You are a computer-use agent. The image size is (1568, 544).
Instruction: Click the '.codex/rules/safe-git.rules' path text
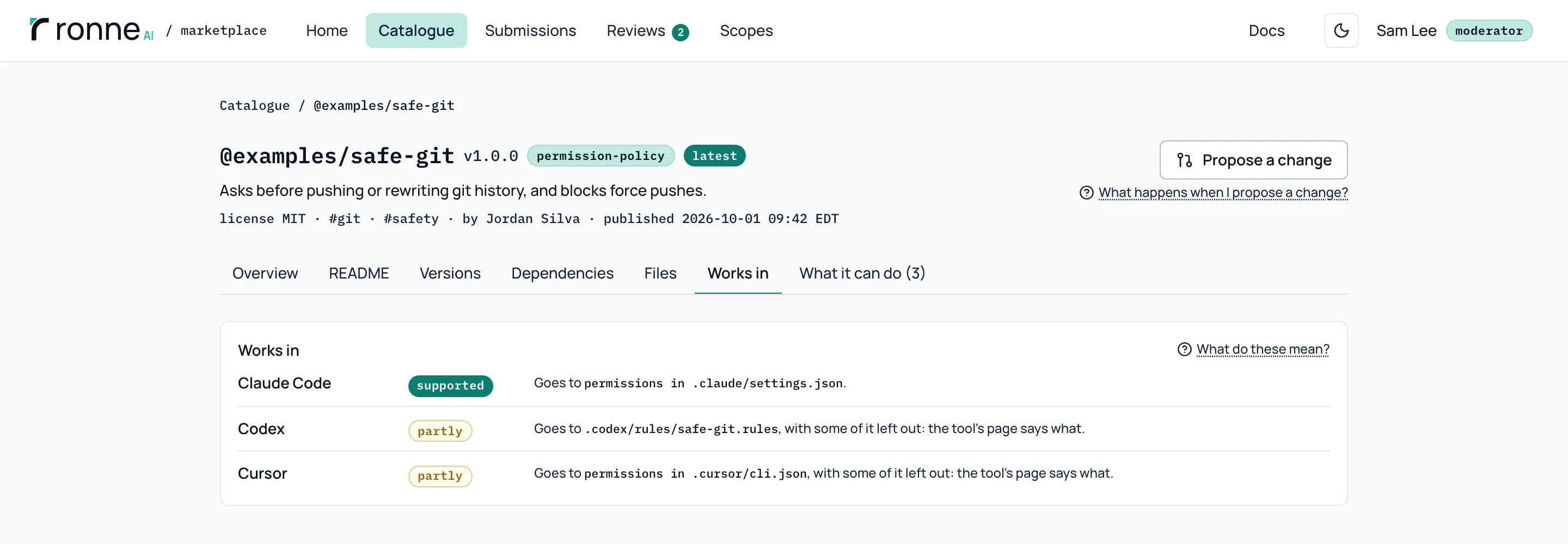tap(681, 429)
